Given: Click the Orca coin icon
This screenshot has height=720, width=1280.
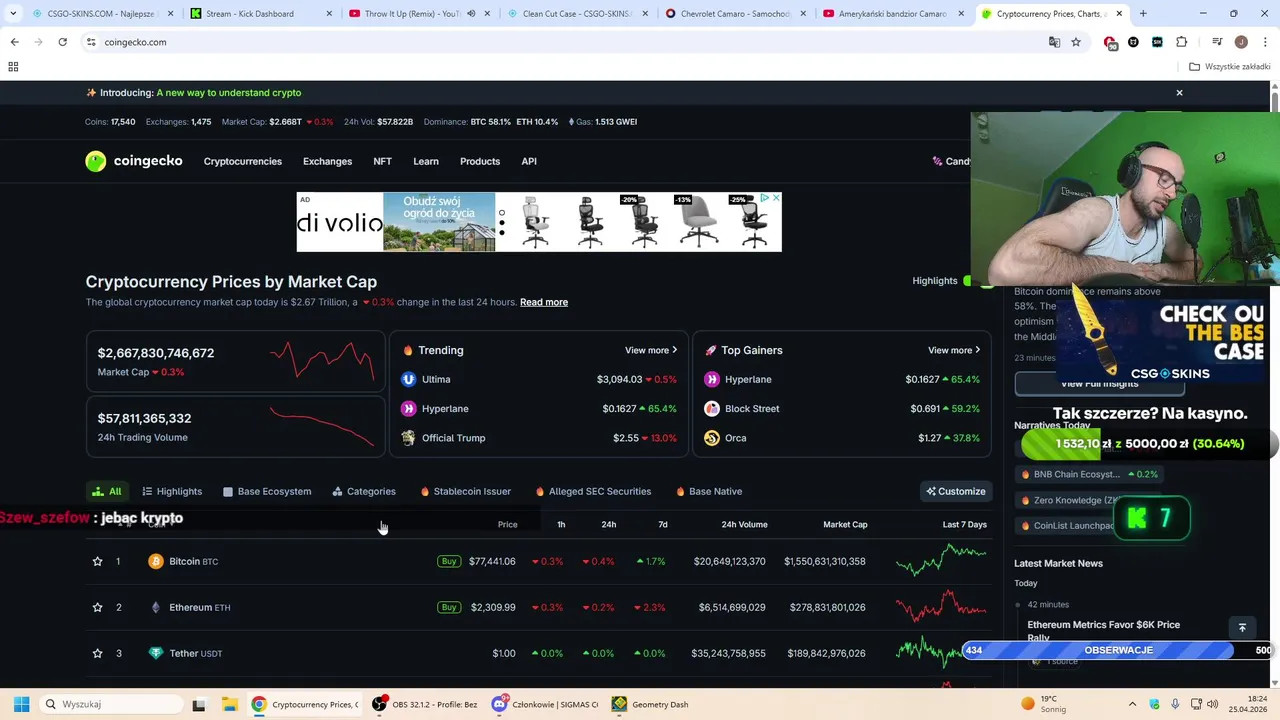Looking at the screenshot, I should pos(711,438).
